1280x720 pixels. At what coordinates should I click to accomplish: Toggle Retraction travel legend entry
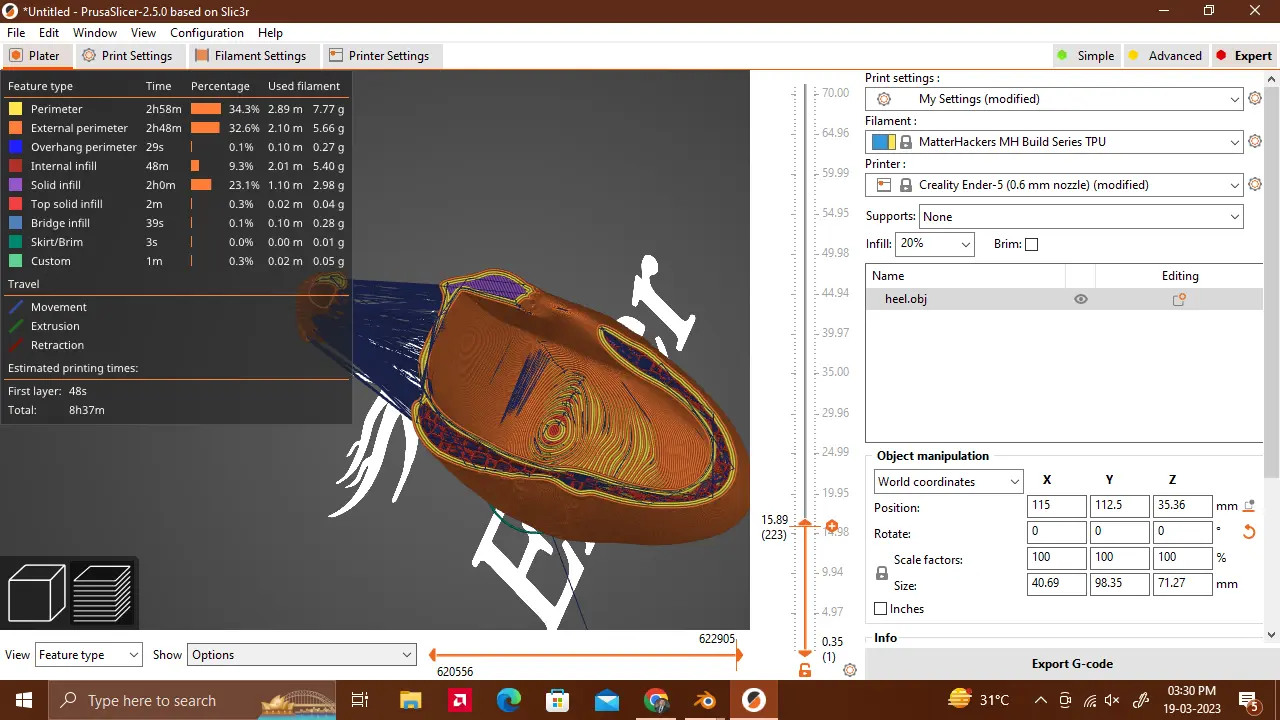46,345
